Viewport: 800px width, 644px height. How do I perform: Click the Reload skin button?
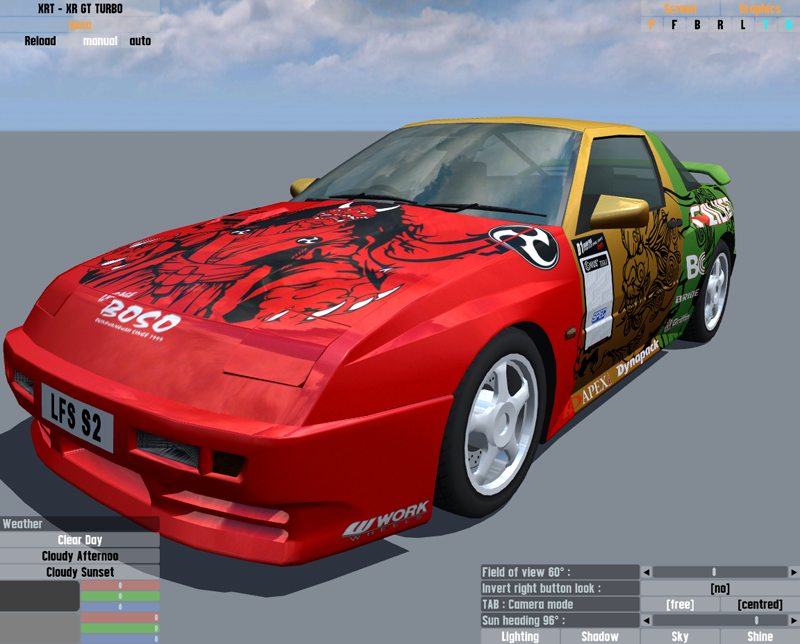[x=40, y=41]
